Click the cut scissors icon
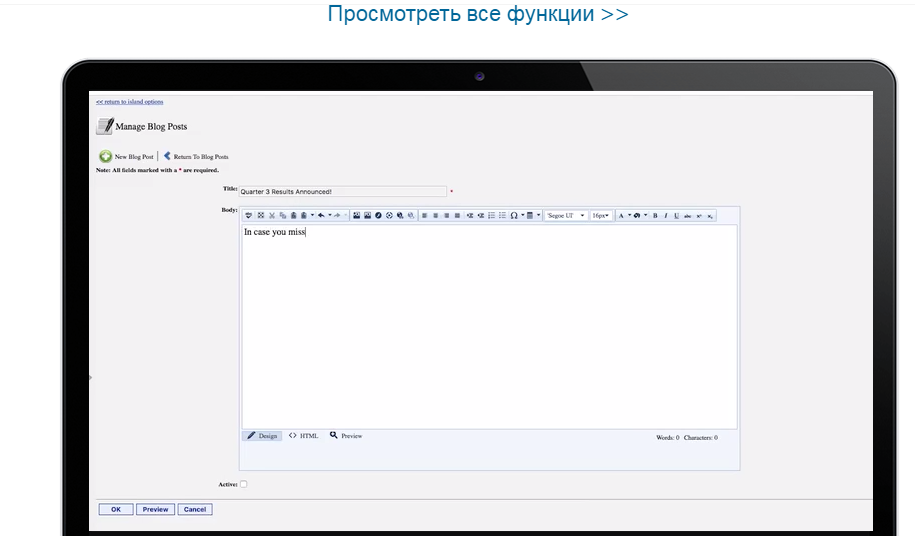Screen dimensions: 915x536 272,216
